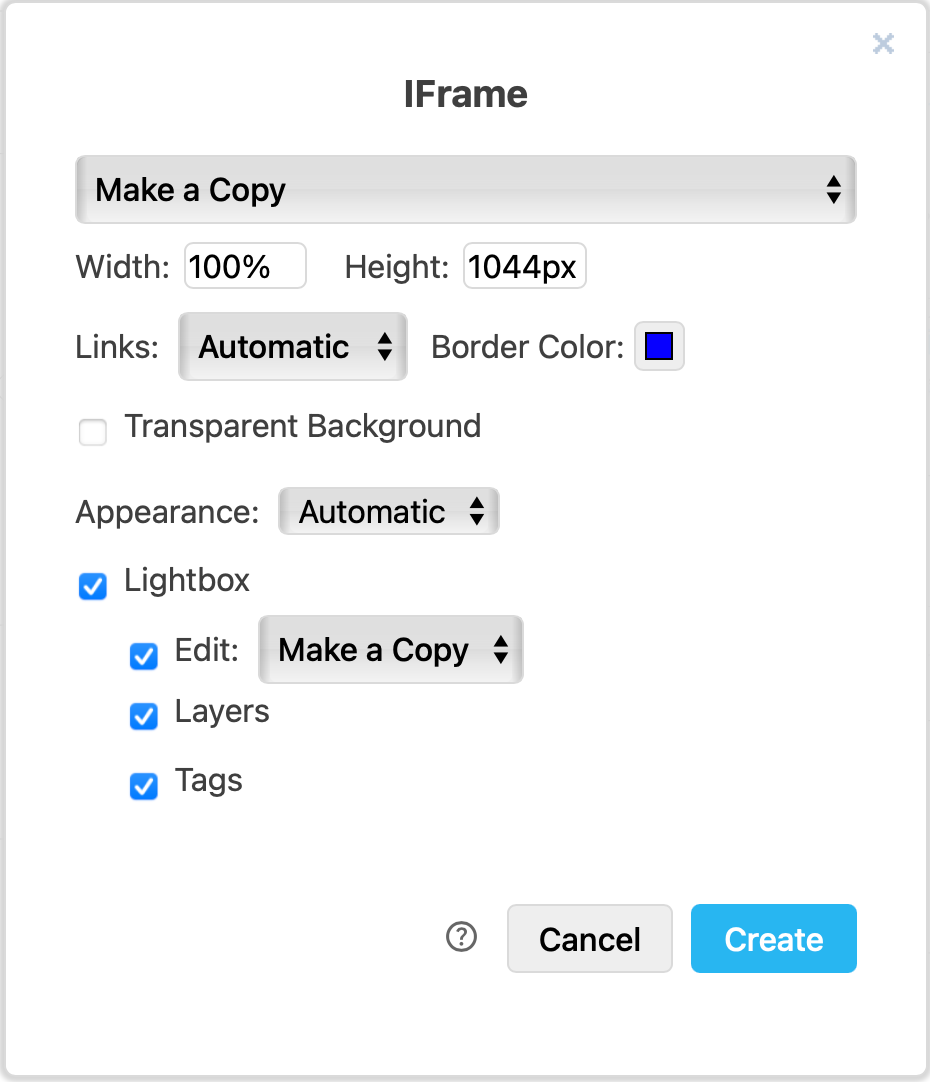This screenshot has width=930, height=1082.
Task: Click the double-arrow on the top dropdown
Action: tap(835, 190)
